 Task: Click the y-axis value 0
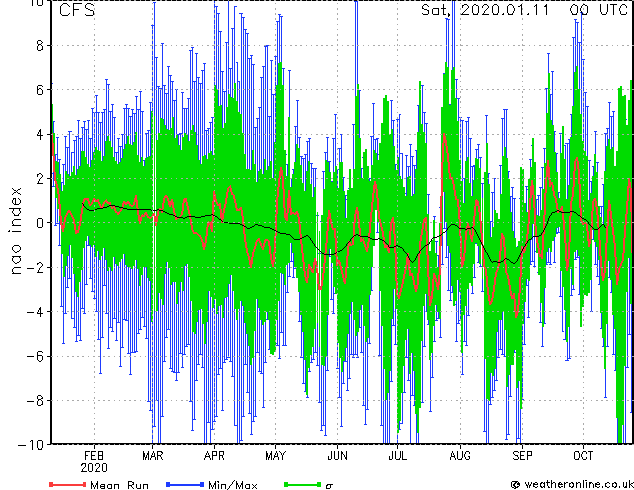pos(40,223)
